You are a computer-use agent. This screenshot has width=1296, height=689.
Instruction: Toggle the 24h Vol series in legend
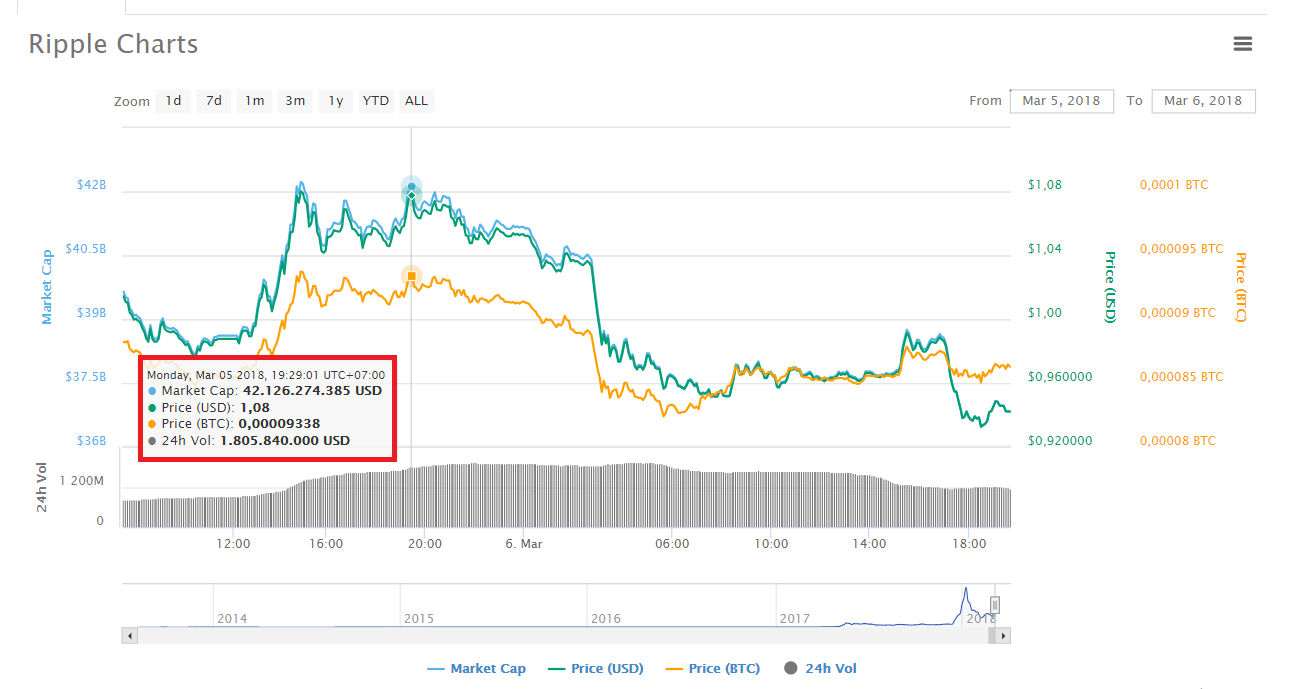pyautogui.click(x=821, y=668)
